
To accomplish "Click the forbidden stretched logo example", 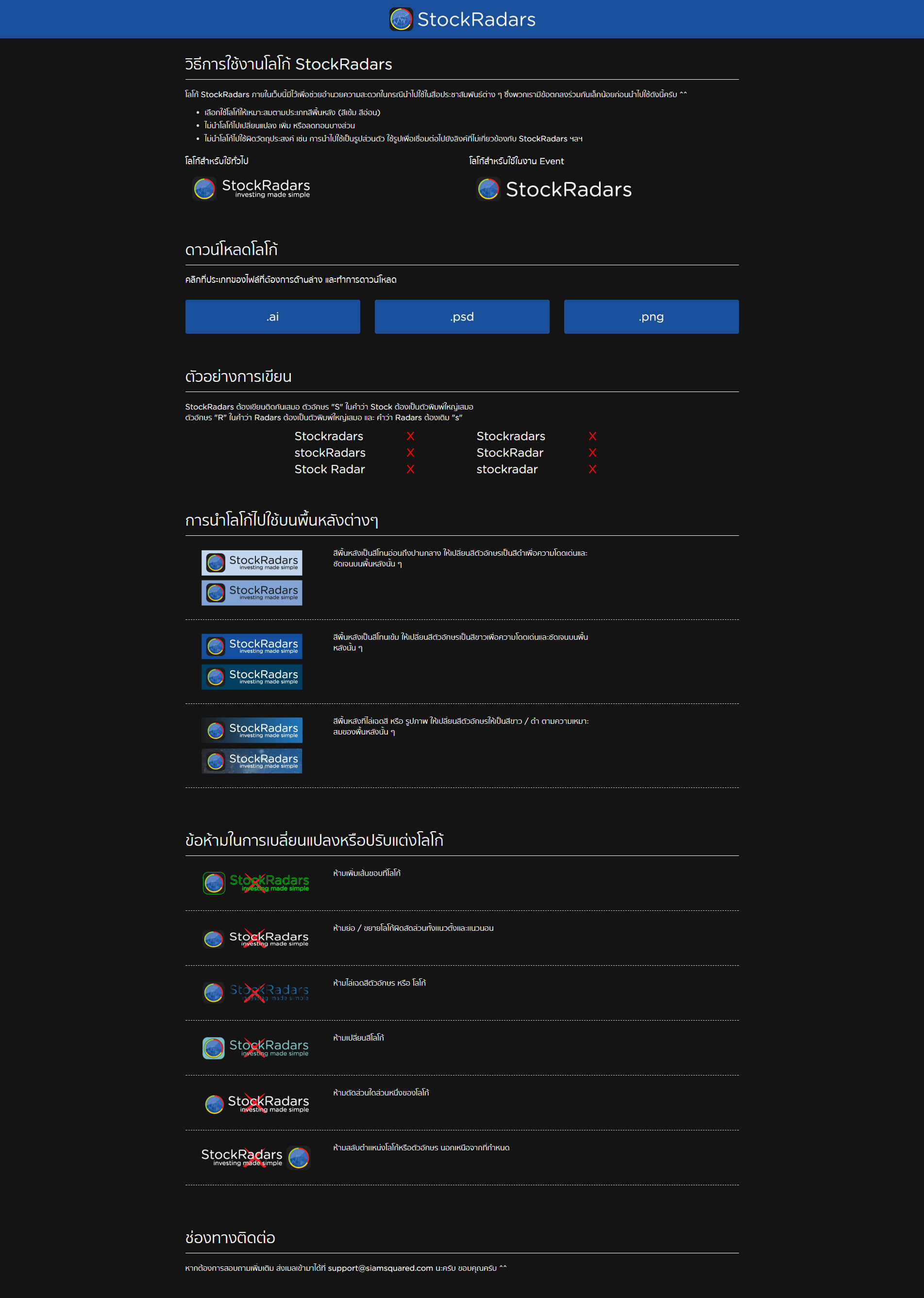I will (x=256, y=939).
